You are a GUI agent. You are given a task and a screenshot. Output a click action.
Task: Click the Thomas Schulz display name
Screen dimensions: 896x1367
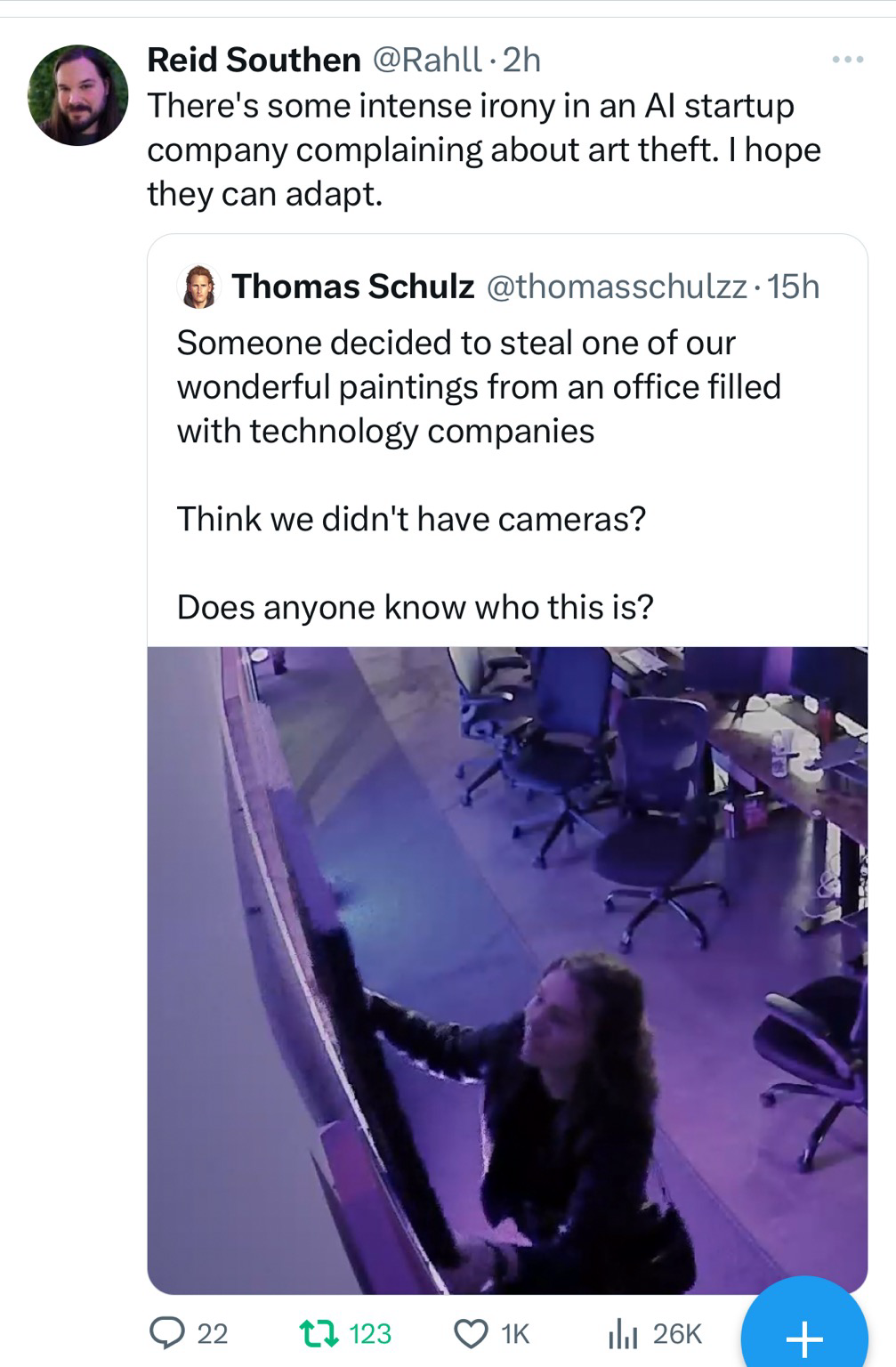(x=352, y=287)
